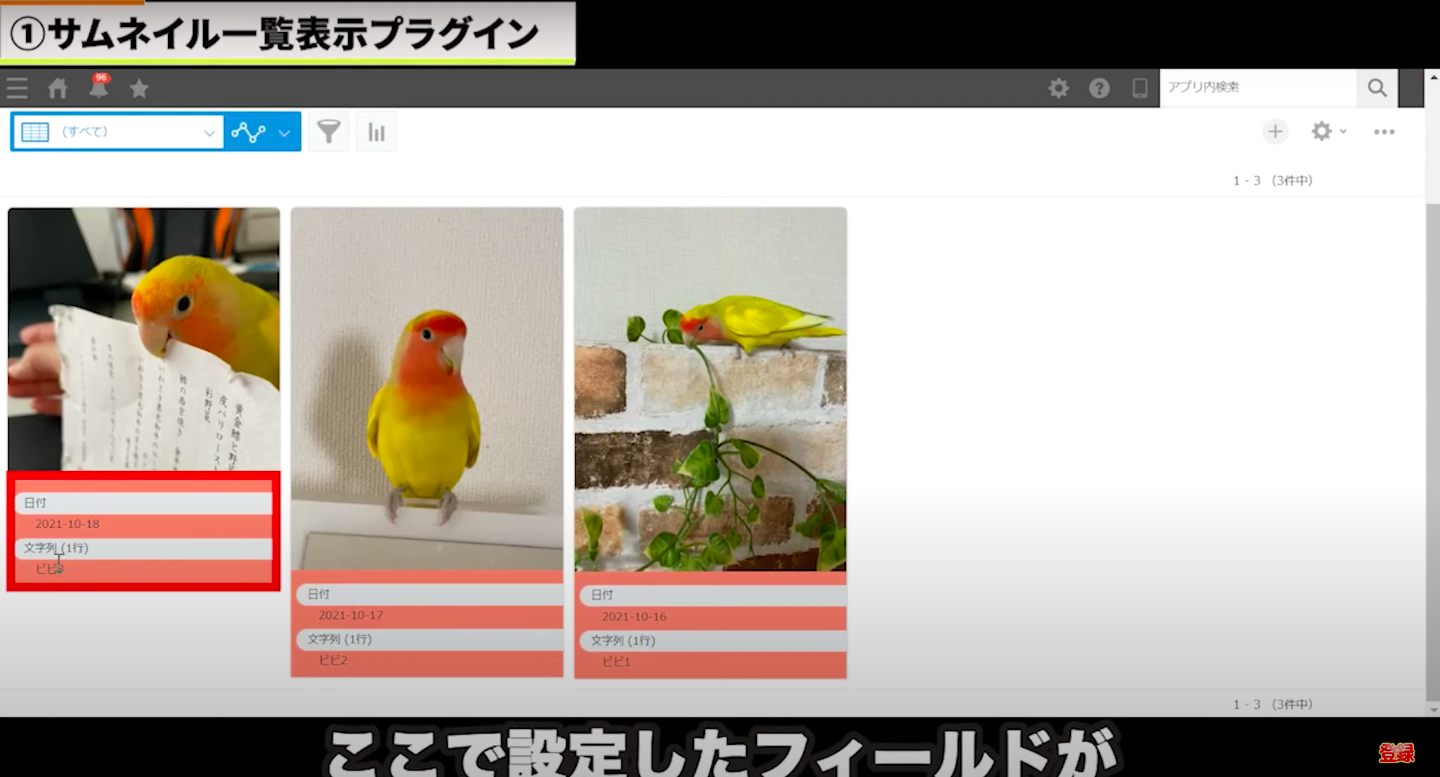Open the more options ellipsis menu
The height and width of the screenshot is (777, 1440).
(1384, 132)
